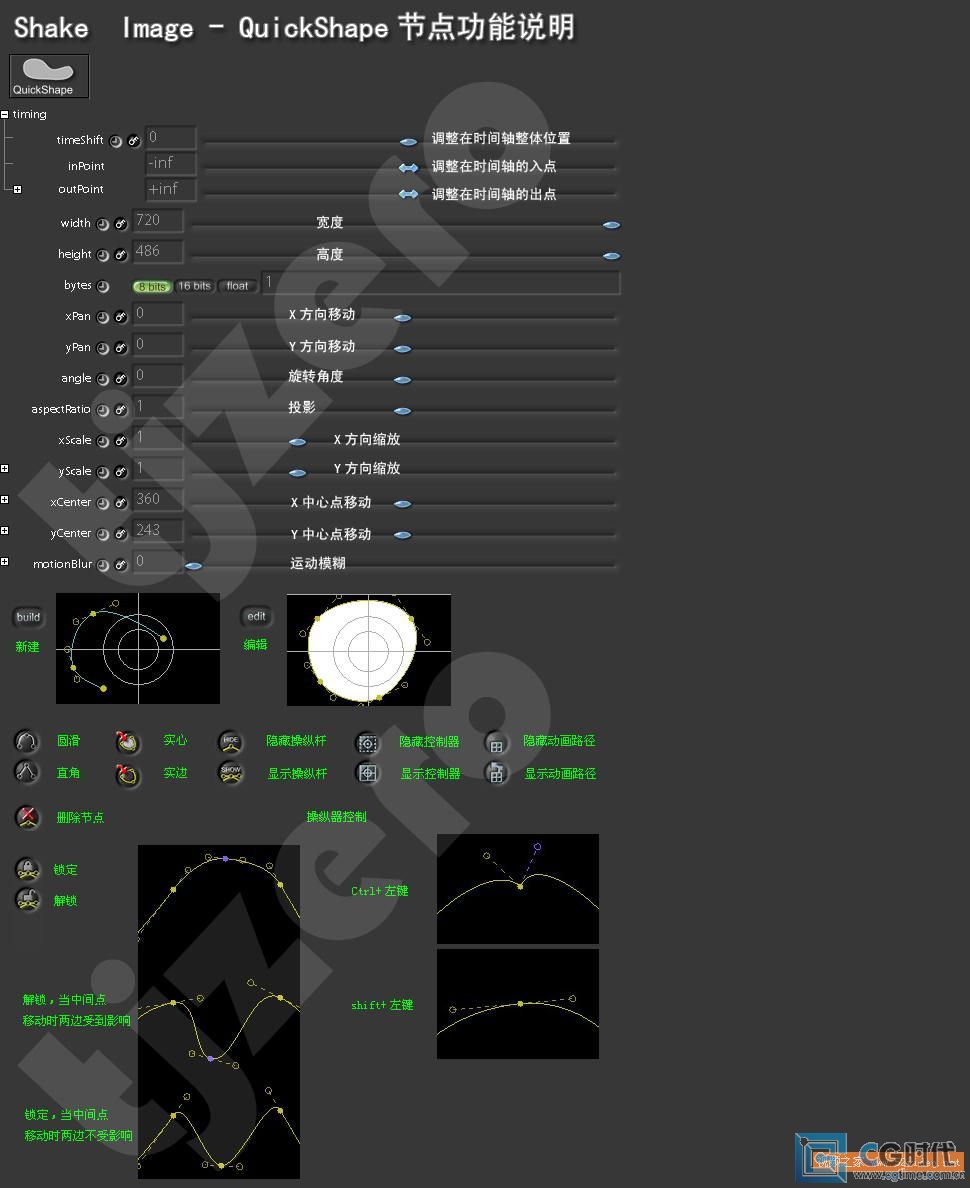Image resolution: width=970 pixels, height=1188 pixels.
Task: Select the corner (直角) point icon
Action: pos(27,771)
